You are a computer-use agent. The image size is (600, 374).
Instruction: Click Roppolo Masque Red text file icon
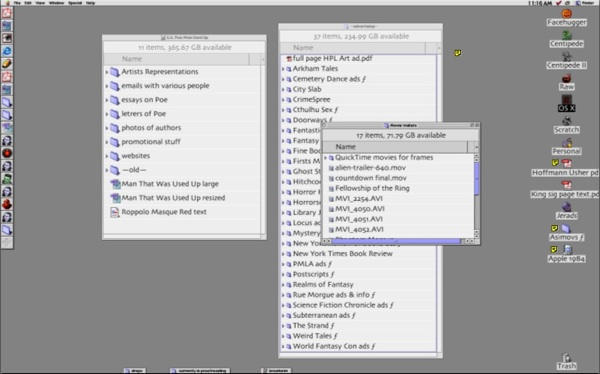pyautogui.click(x=115, y=212)
